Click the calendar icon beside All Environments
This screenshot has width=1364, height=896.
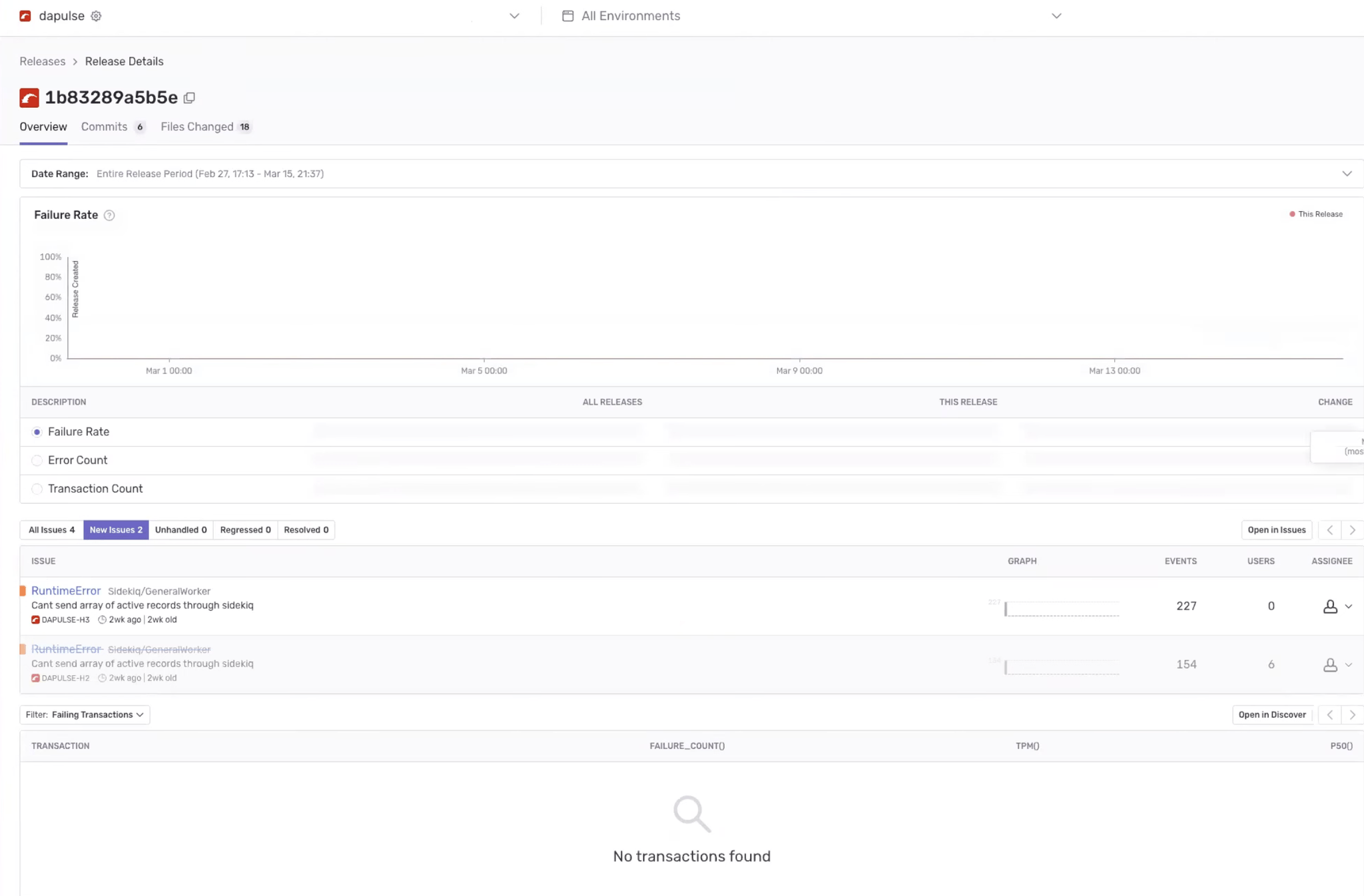567,16
